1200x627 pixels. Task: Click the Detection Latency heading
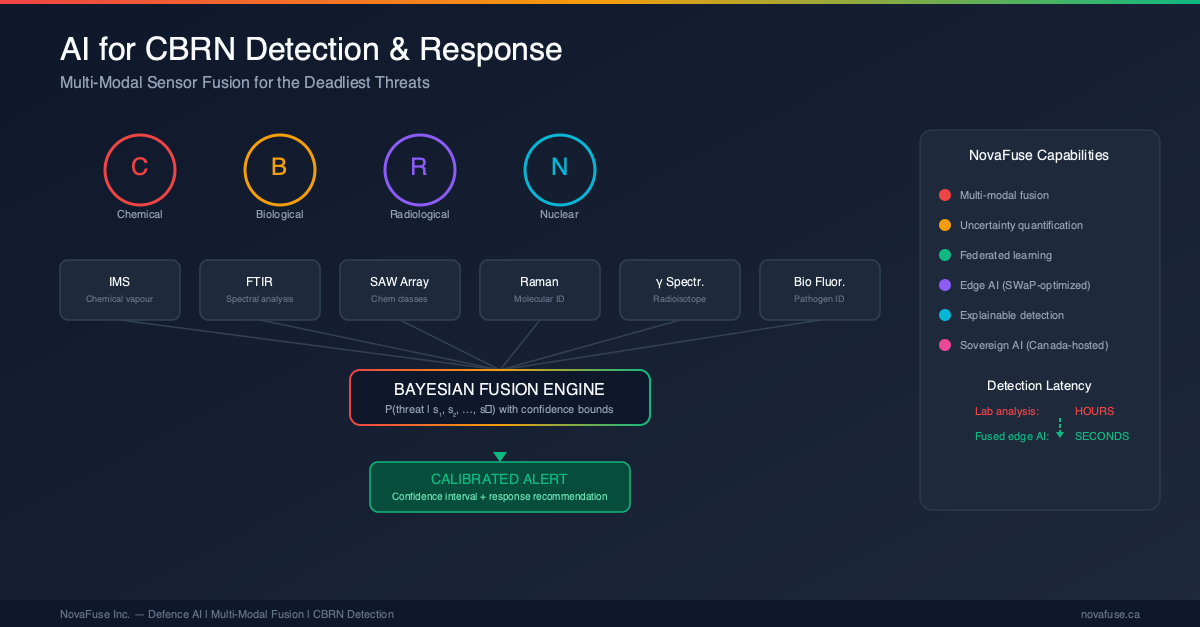pos(1039,385)
